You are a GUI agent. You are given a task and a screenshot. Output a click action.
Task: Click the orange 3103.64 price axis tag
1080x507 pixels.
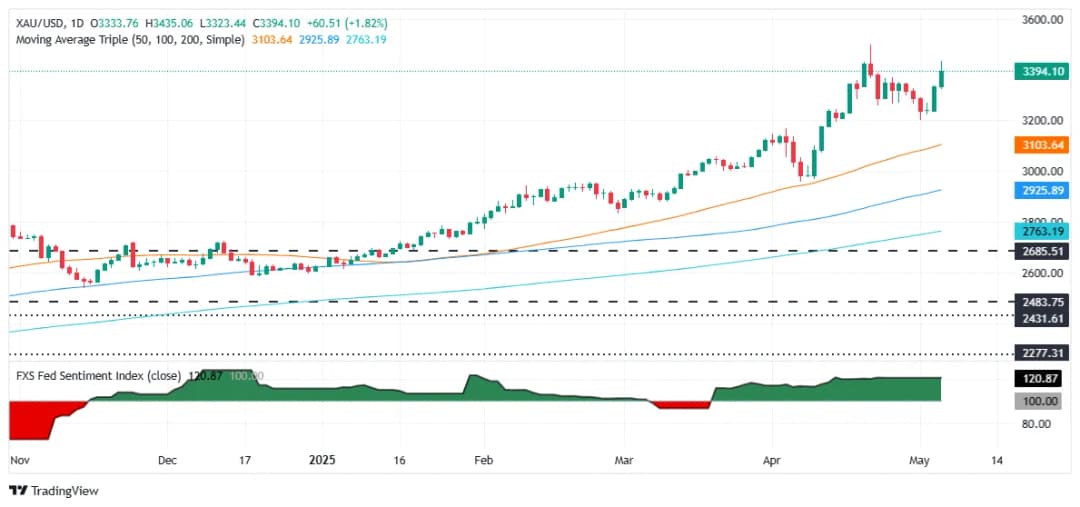pyautogui.click(x=1039, y=145)
